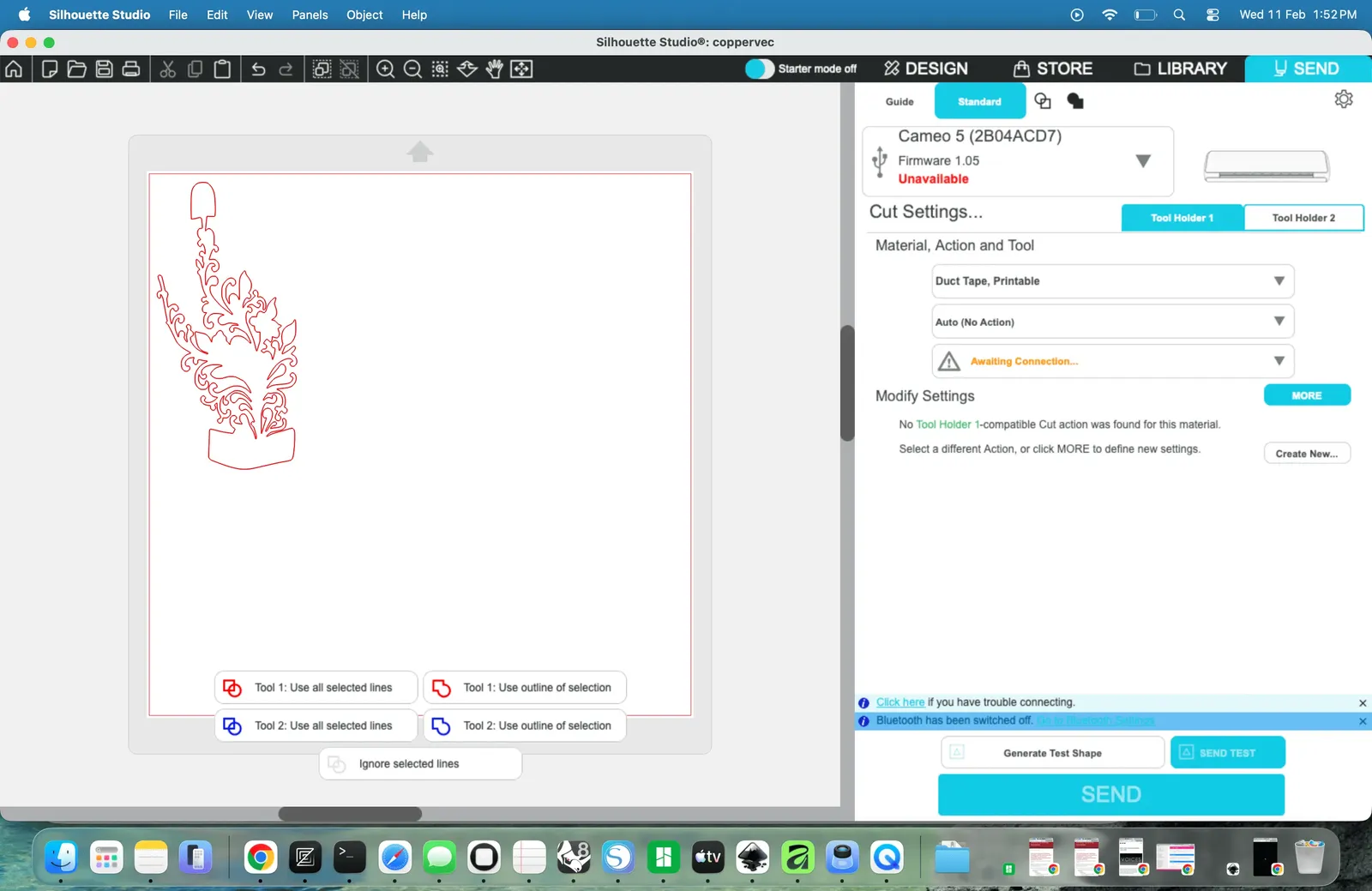Click the Print toolbar icon

pos(131,69)
